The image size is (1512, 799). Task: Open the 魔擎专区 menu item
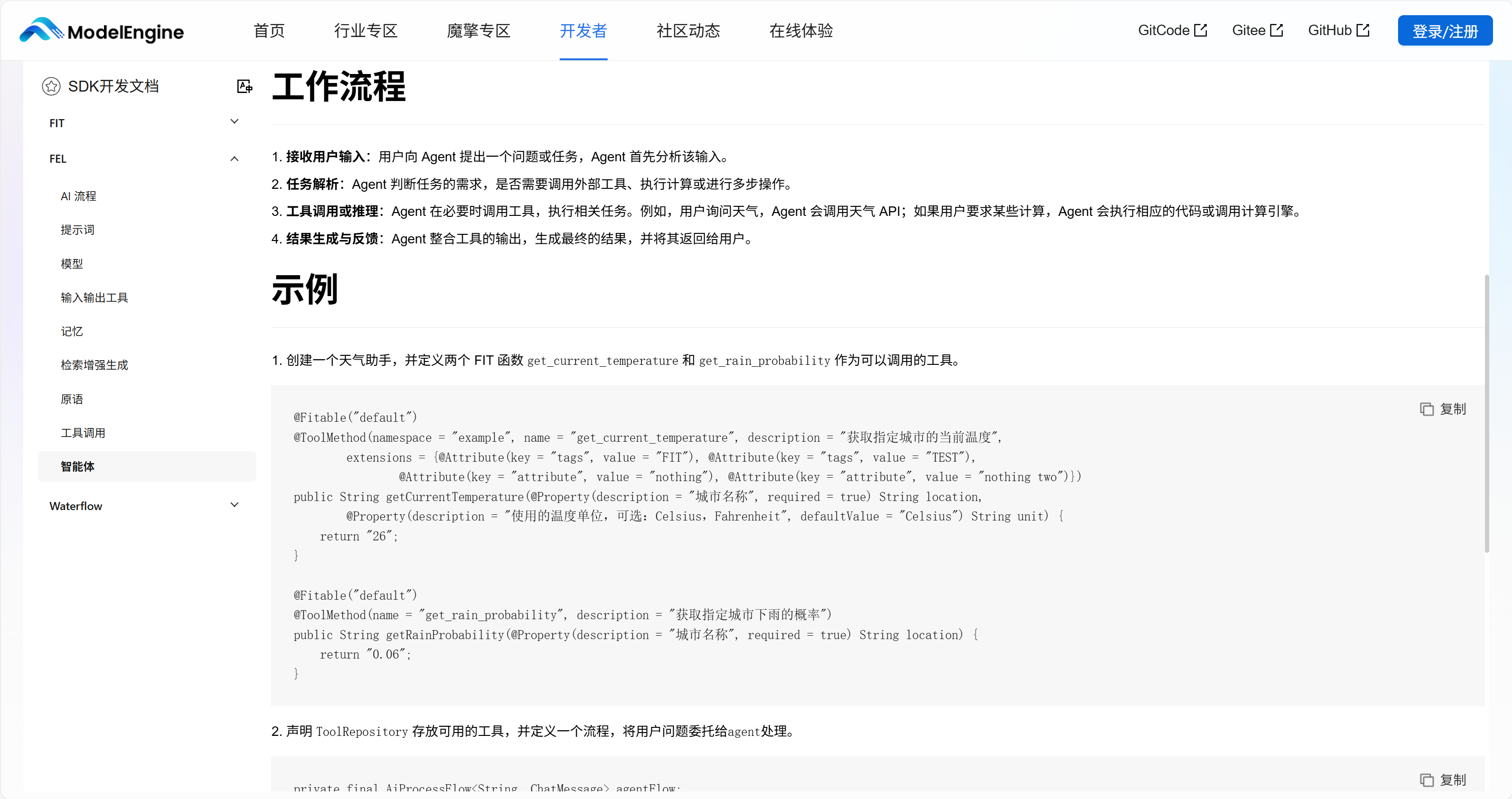[x=477, y=30]
